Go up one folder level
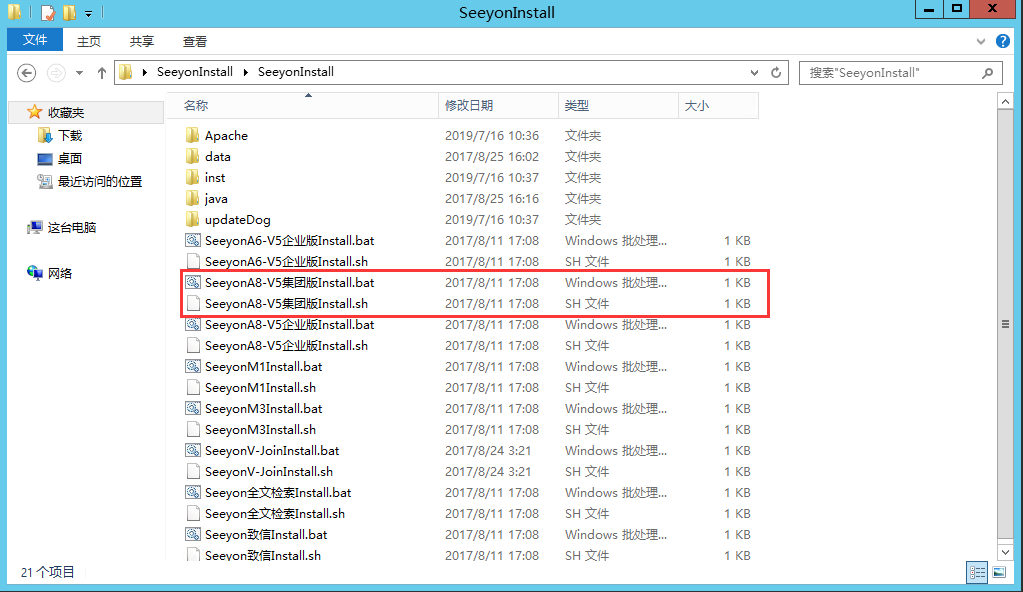Image resolution: width=1023 pixels, height=592 pixels. pyautogui.click(x=102, y=72)
